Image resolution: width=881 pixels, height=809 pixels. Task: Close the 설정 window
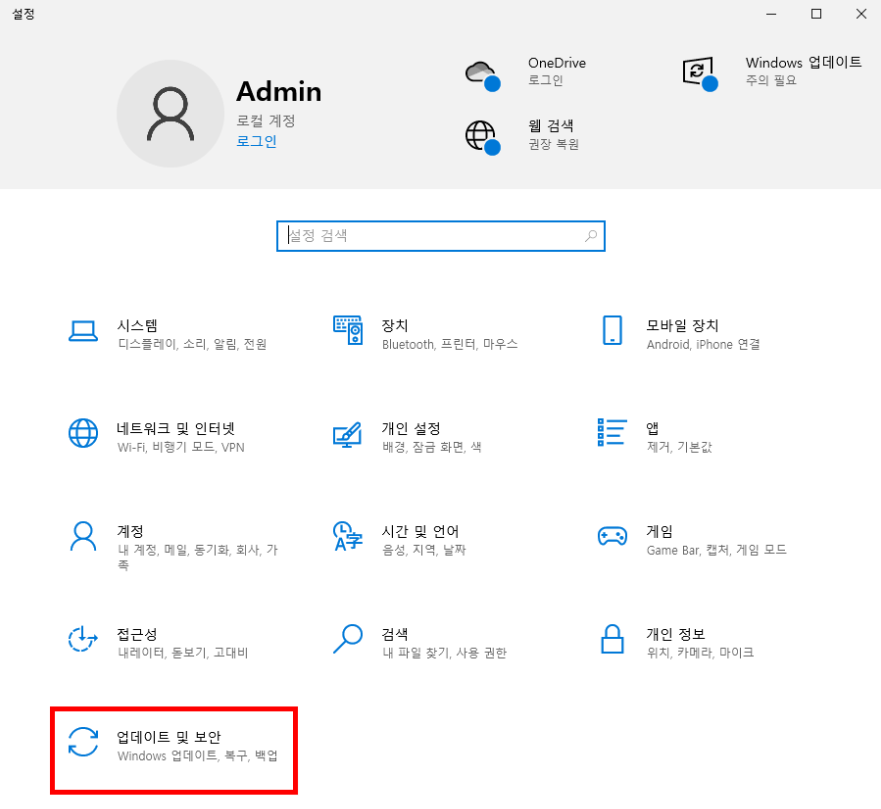861,14
